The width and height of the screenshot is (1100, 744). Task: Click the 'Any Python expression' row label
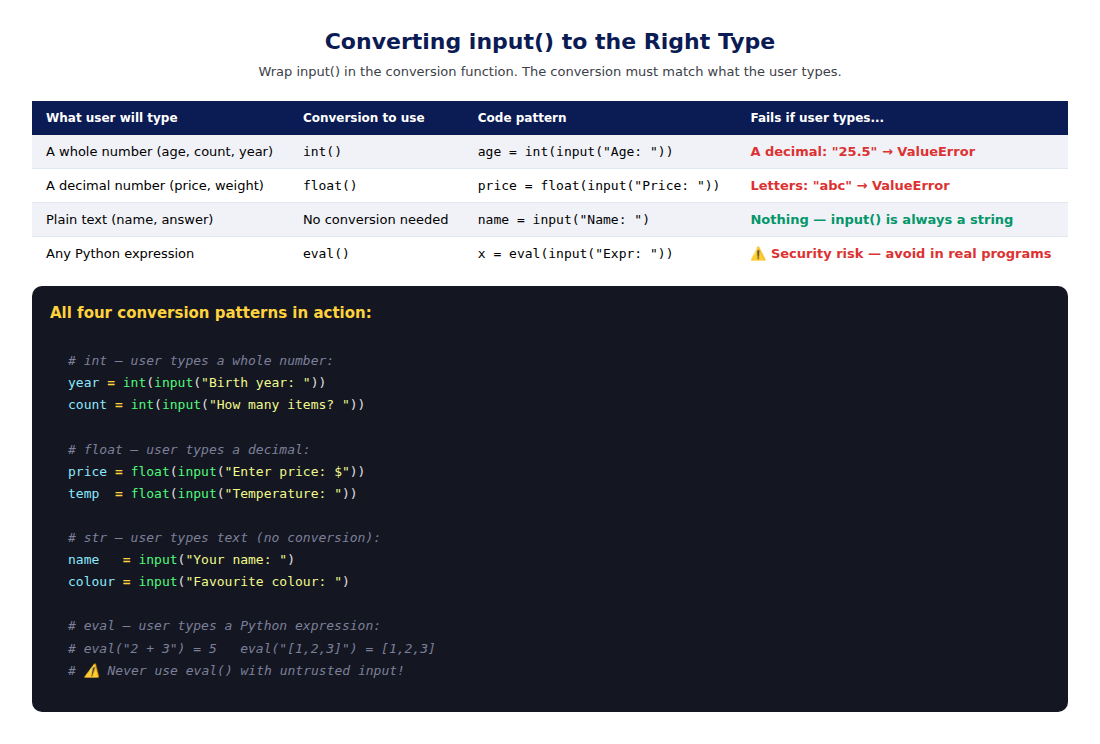pos(120,254)
